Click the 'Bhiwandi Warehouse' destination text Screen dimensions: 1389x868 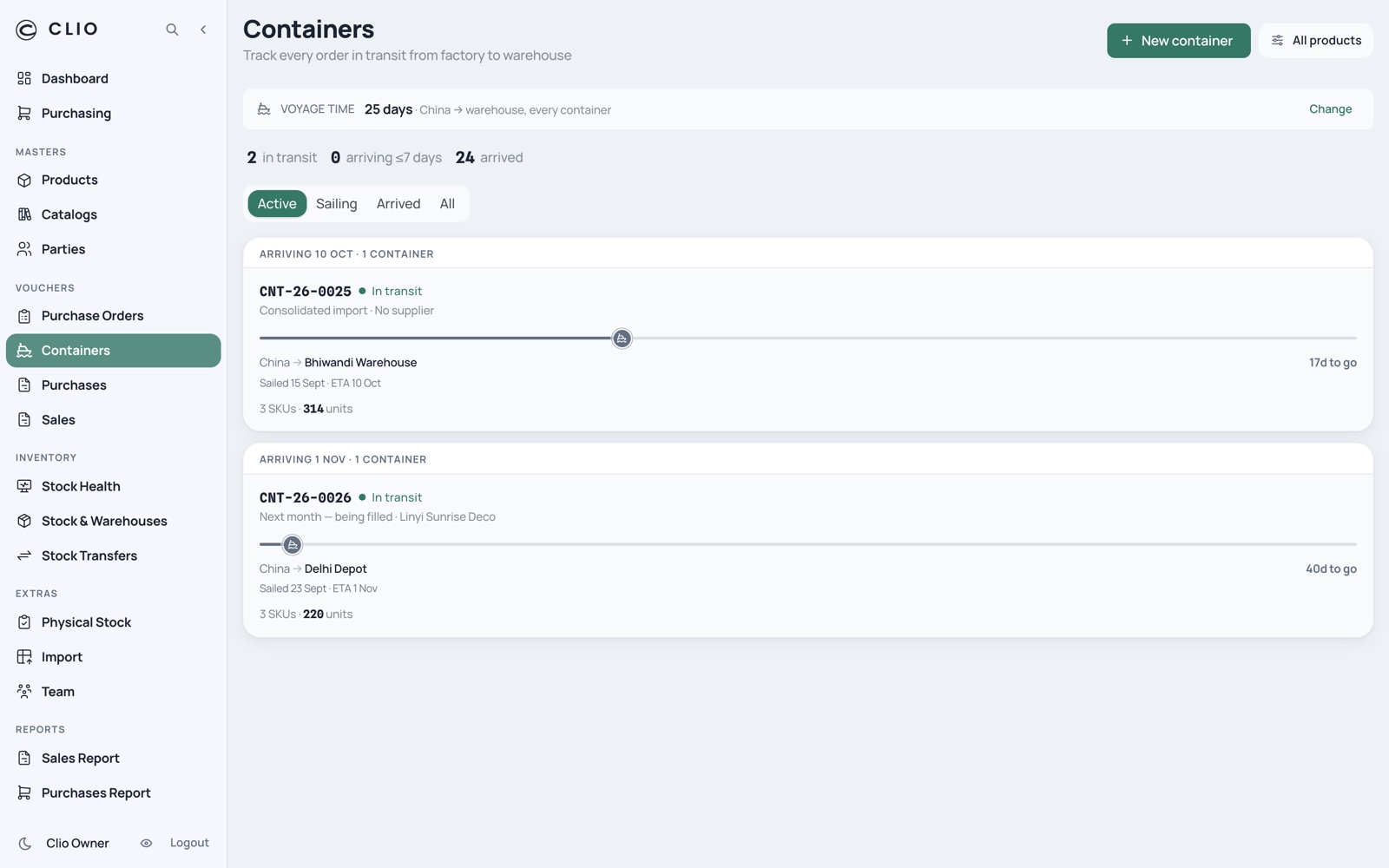point(360,363)
